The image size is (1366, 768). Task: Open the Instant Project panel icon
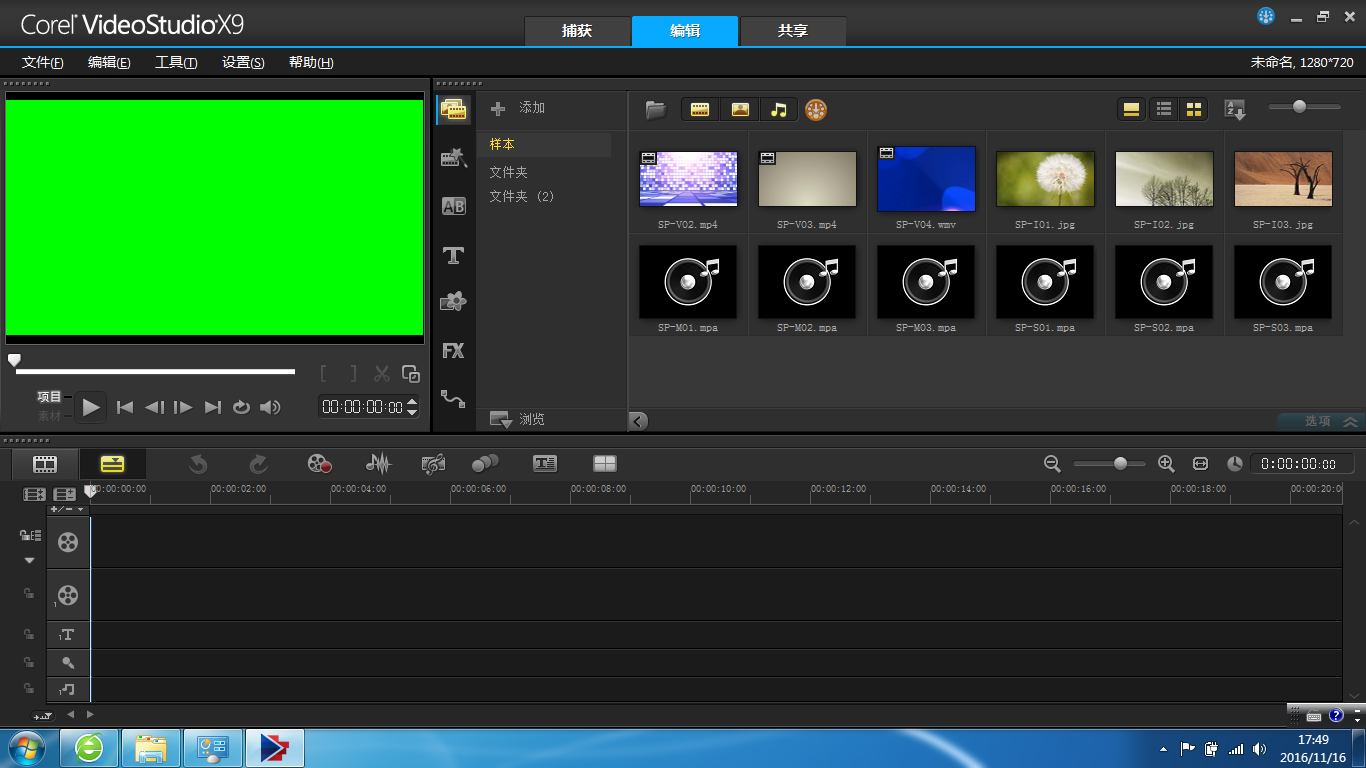(454, 157)
